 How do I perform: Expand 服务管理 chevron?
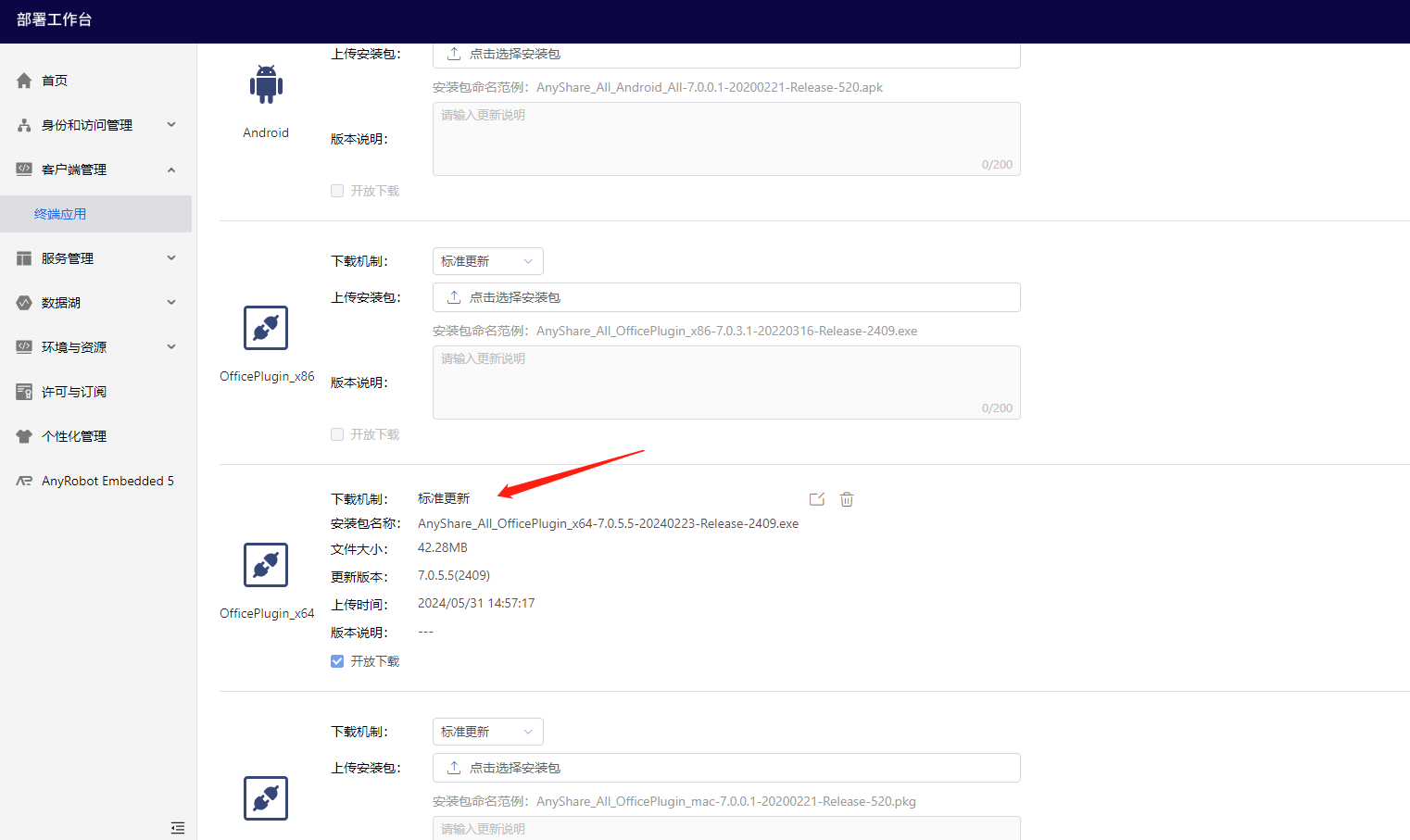point(171,257)
